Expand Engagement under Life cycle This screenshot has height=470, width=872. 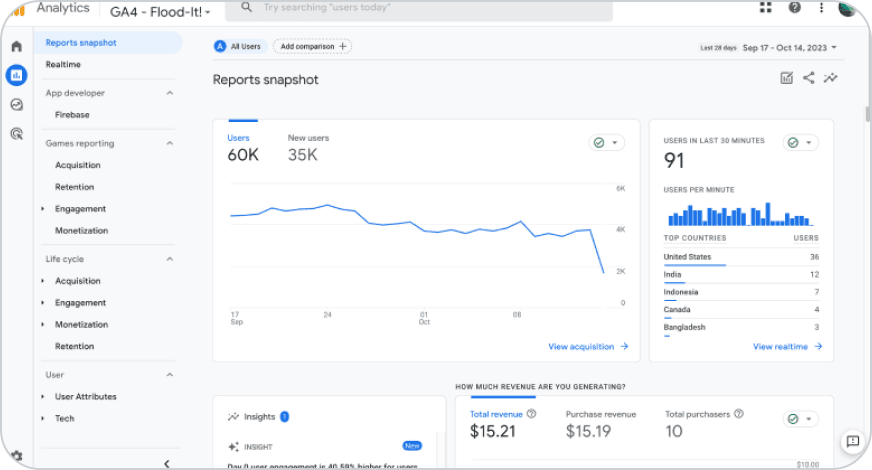coord(43,303)
